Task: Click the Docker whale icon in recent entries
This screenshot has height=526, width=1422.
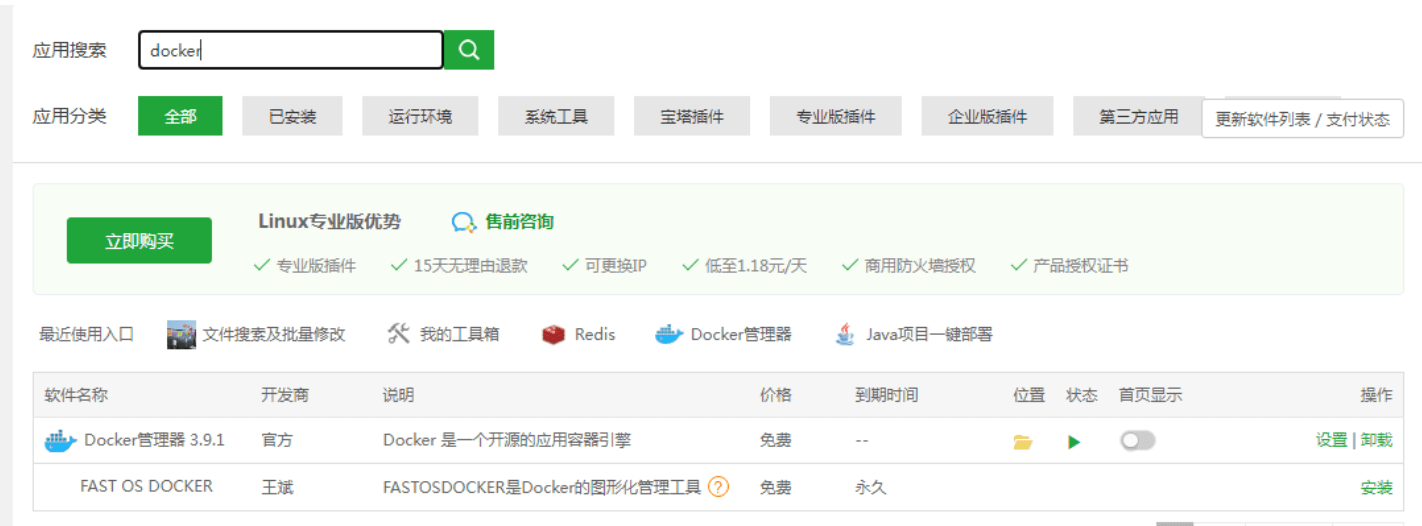Action: [669, 335]
